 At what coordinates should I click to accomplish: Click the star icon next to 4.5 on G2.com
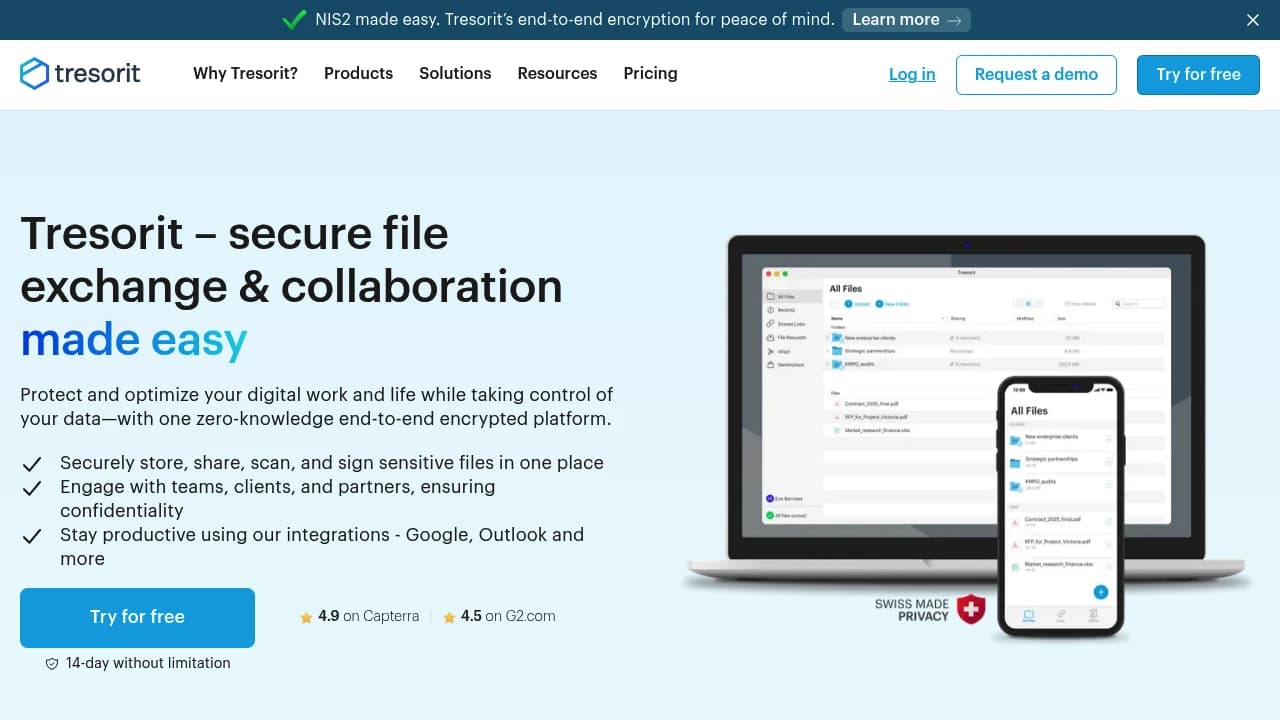pyautogui.click(x=450, y=618)
